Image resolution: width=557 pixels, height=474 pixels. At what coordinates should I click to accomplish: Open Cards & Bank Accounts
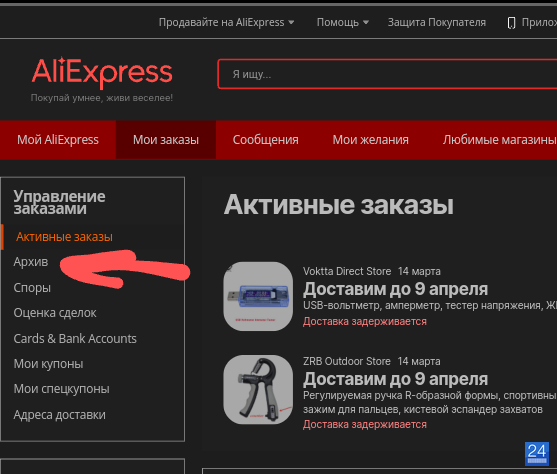tap(75, 339)
